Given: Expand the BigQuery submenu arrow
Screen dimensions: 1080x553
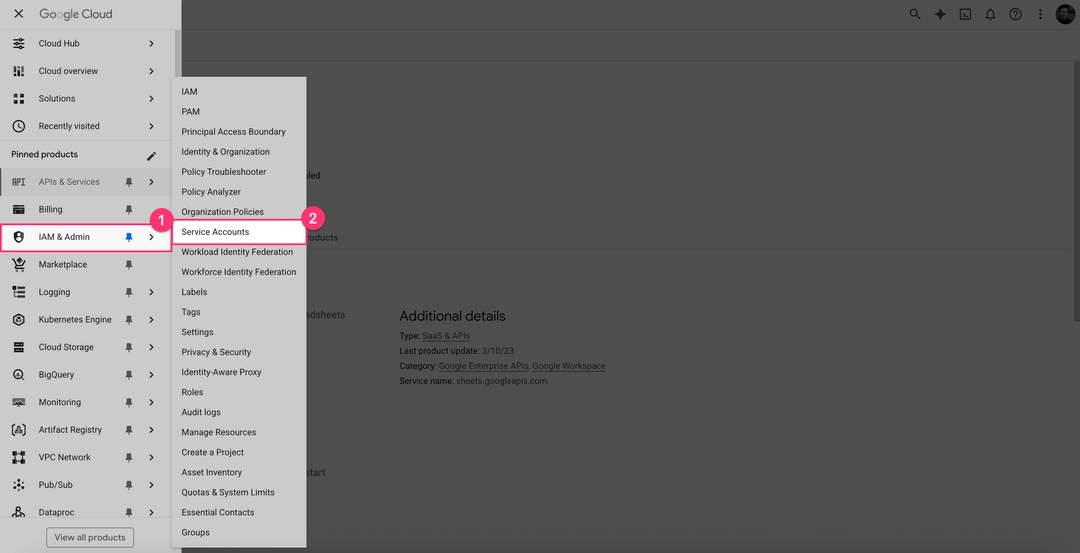Looking at the screenshot, I should point(151,375).
